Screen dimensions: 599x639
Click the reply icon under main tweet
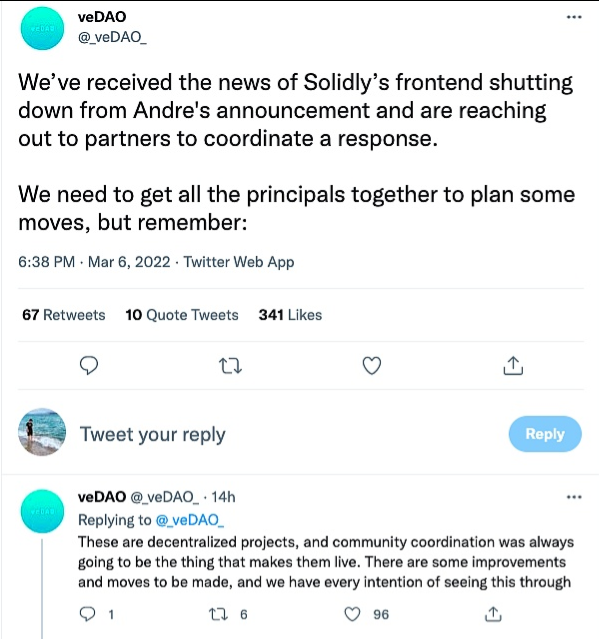point(88,366)
